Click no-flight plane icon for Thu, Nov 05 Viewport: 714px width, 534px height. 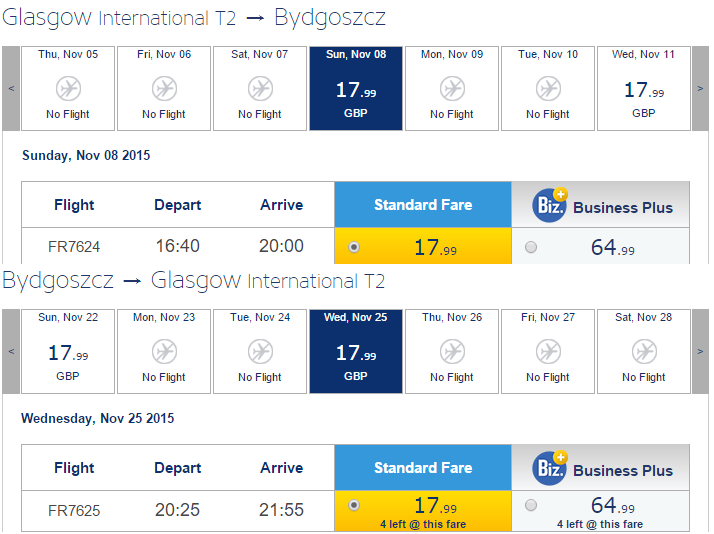[x=68, y=88]
